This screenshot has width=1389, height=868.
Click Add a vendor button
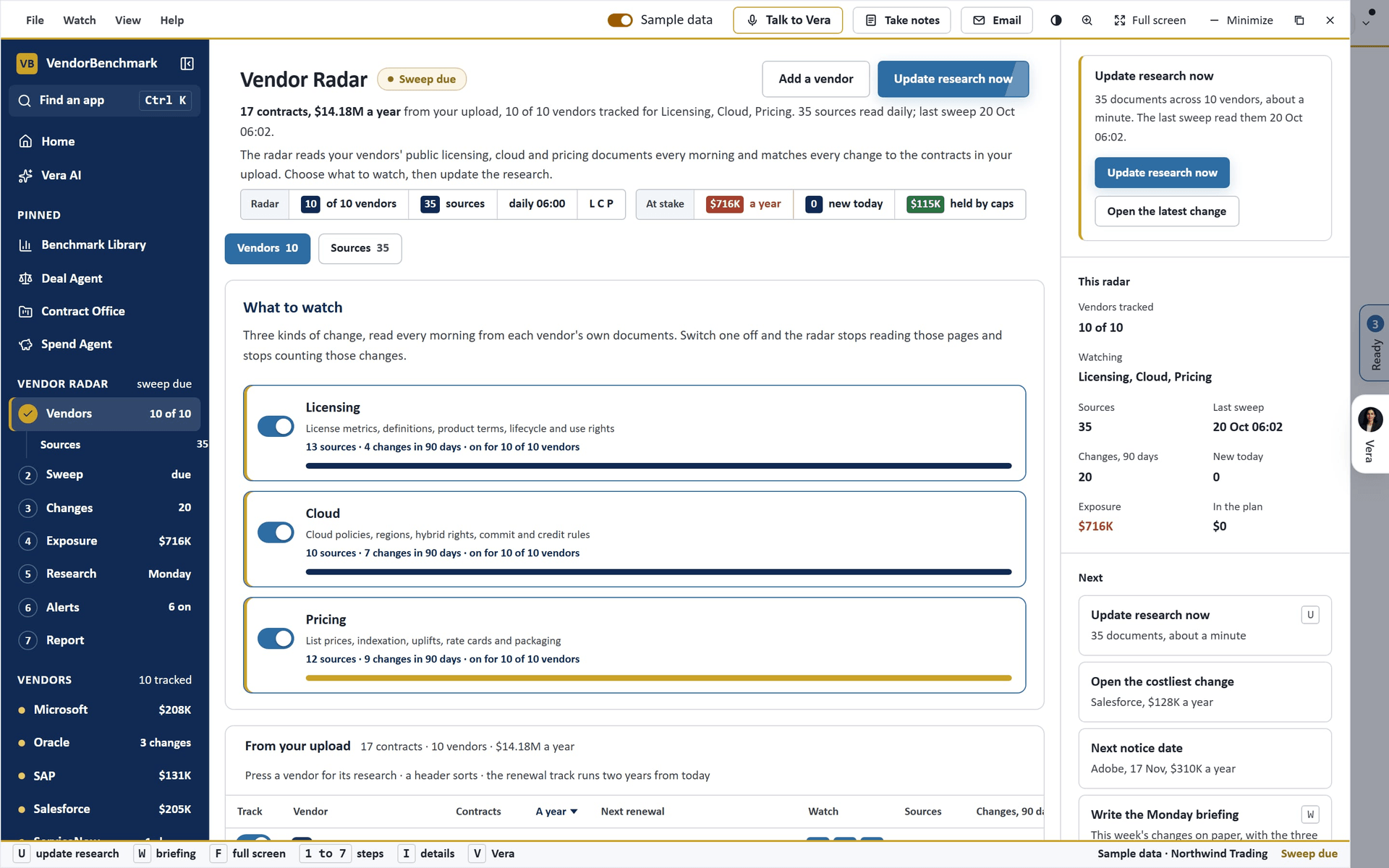(x=815, y=79)
